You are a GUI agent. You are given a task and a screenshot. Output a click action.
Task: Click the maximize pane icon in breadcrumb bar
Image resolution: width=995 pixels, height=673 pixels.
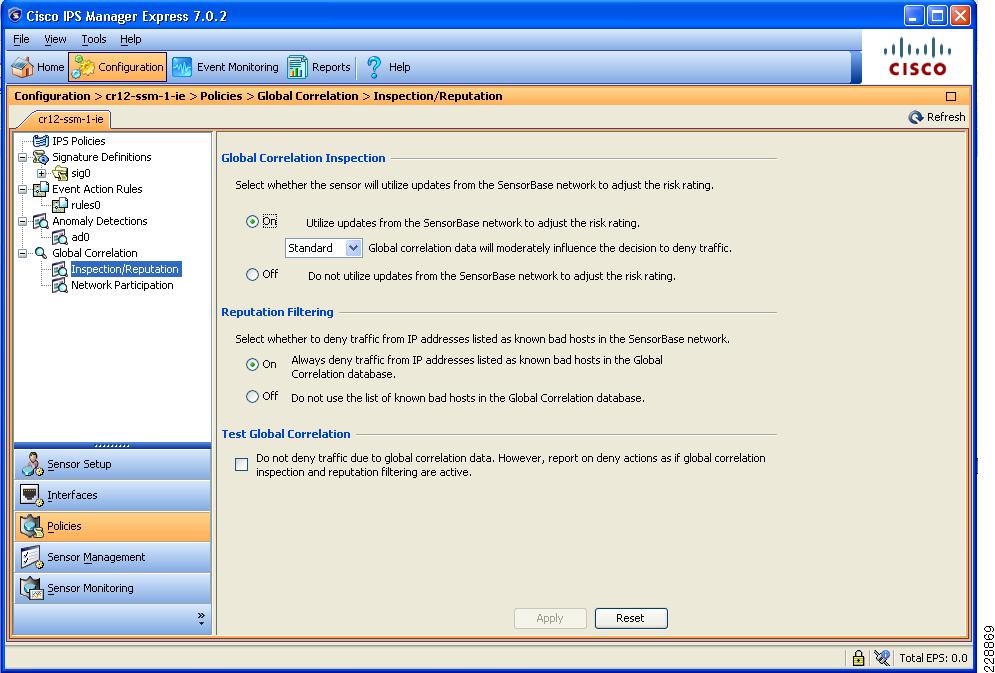click(x=951, y=96)
